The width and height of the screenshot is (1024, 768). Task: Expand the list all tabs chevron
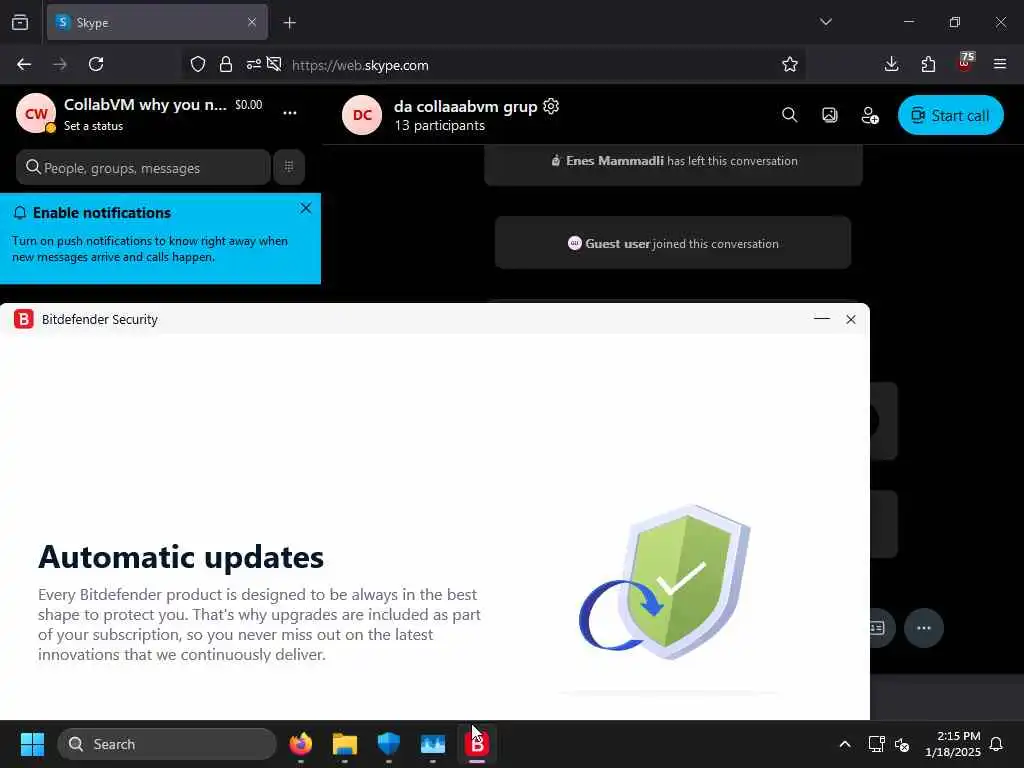[825, 22]
